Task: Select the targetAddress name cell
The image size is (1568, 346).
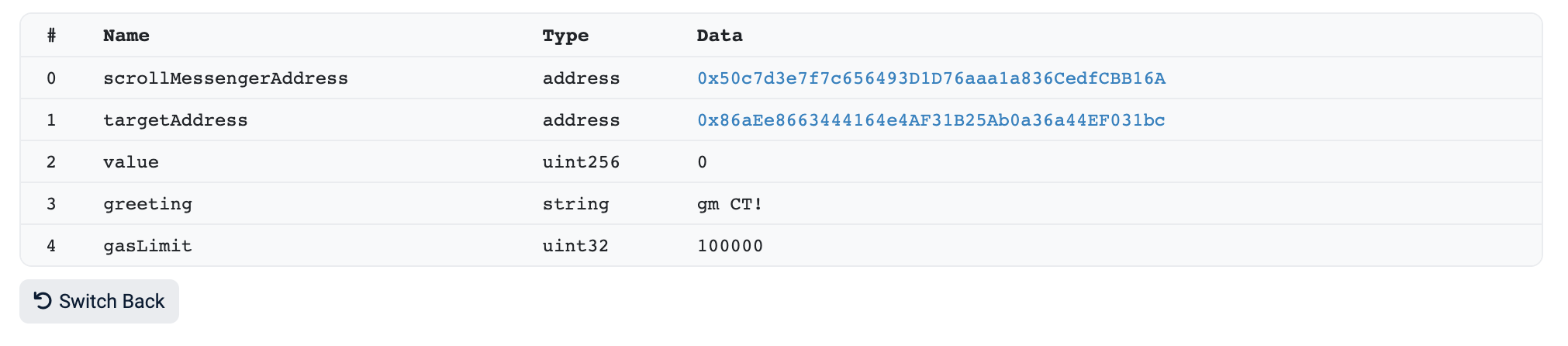Action: pyautogui.click(x=175, y=120)
